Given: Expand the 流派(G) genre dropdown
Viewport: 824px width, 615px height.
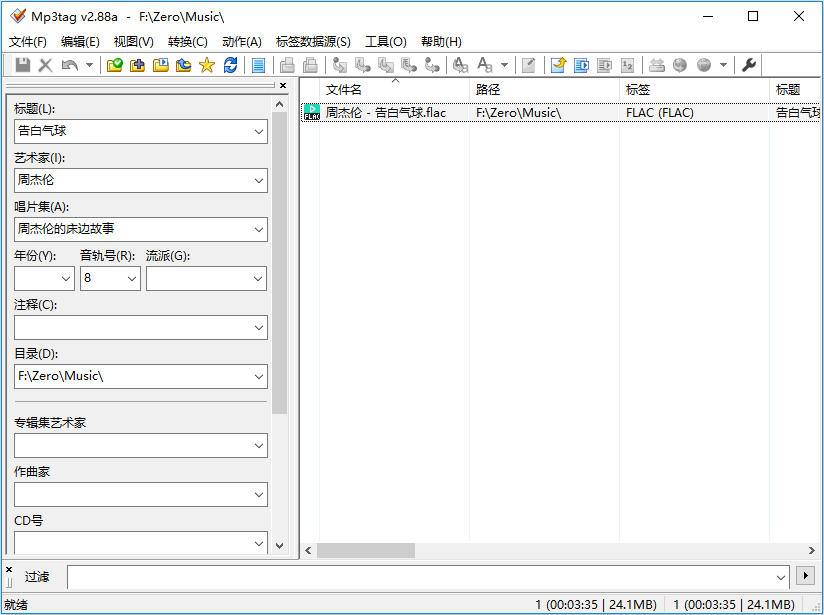Looking at the screenshot, I should (258, 278).
